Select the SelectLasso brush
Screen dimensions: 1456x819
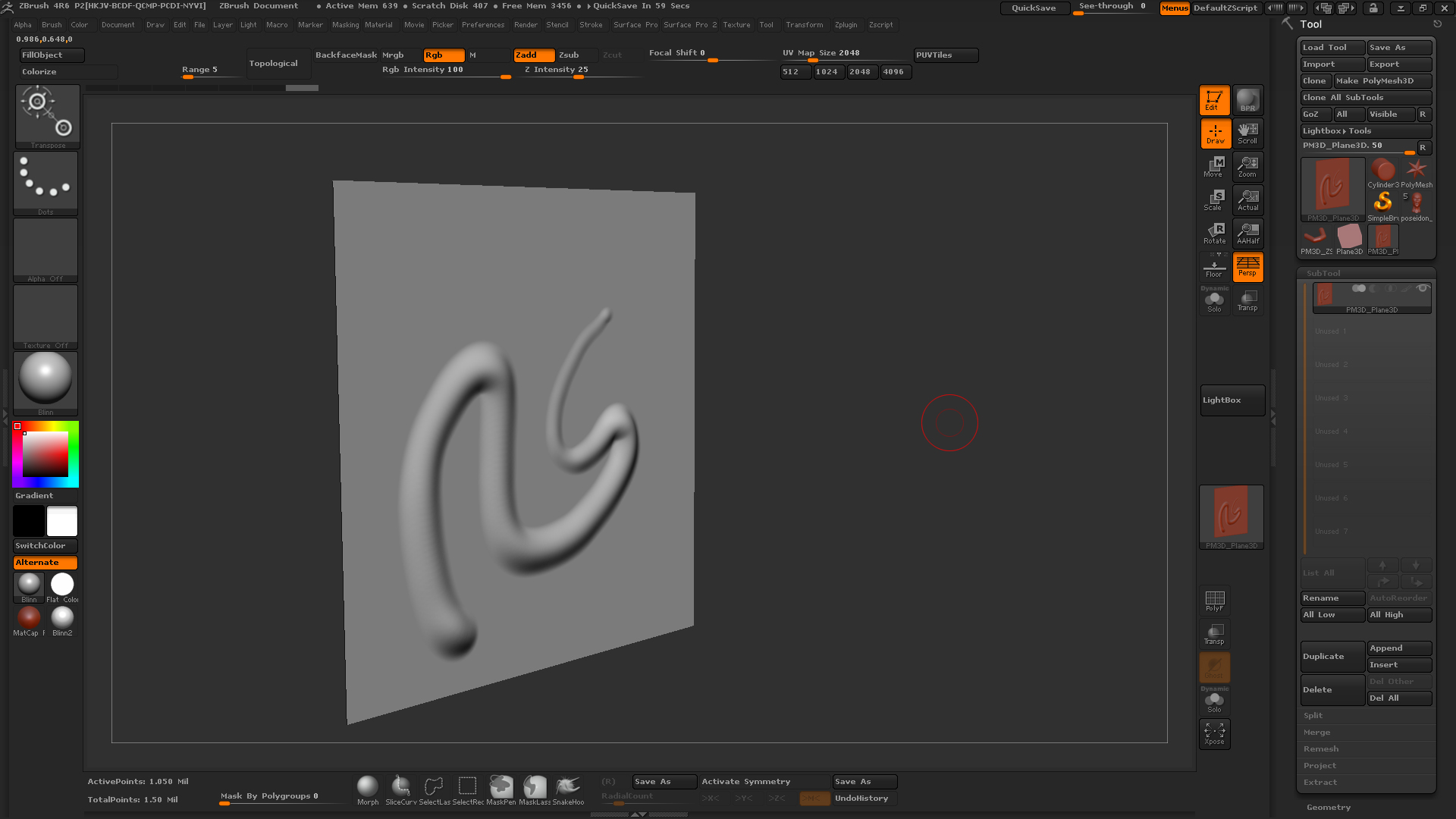pos(435,790)
